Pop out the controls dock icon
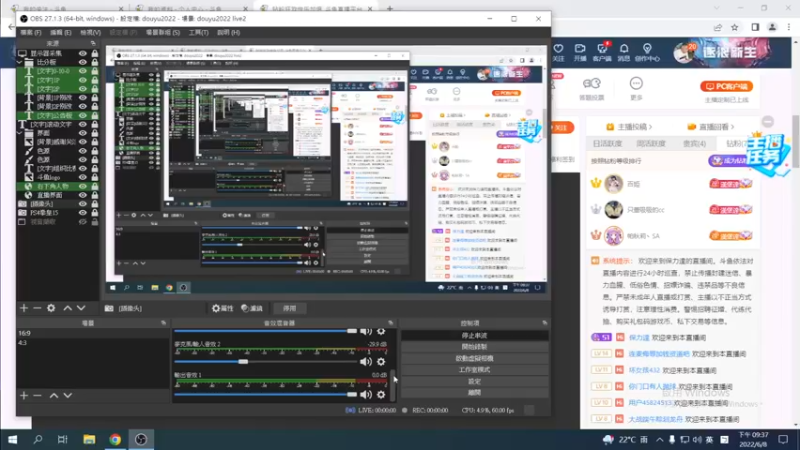The width and height of the screenshot is (800, 450). pos(544,323)
